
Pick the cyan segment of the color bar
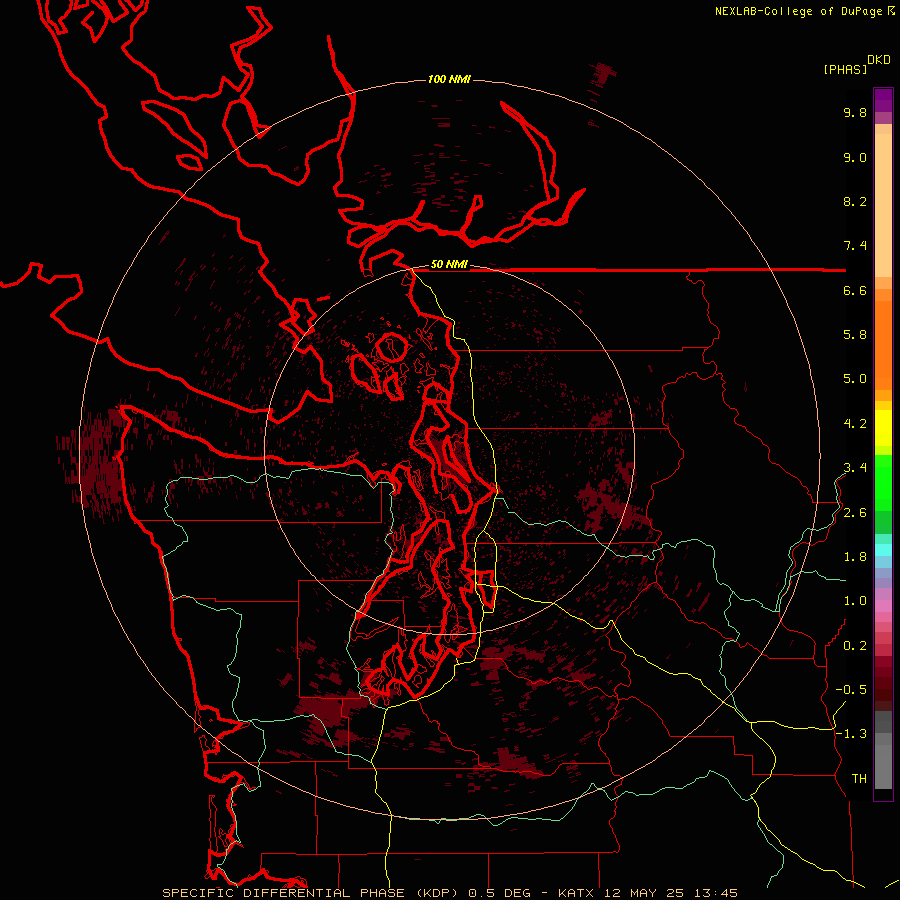point(883,550)
